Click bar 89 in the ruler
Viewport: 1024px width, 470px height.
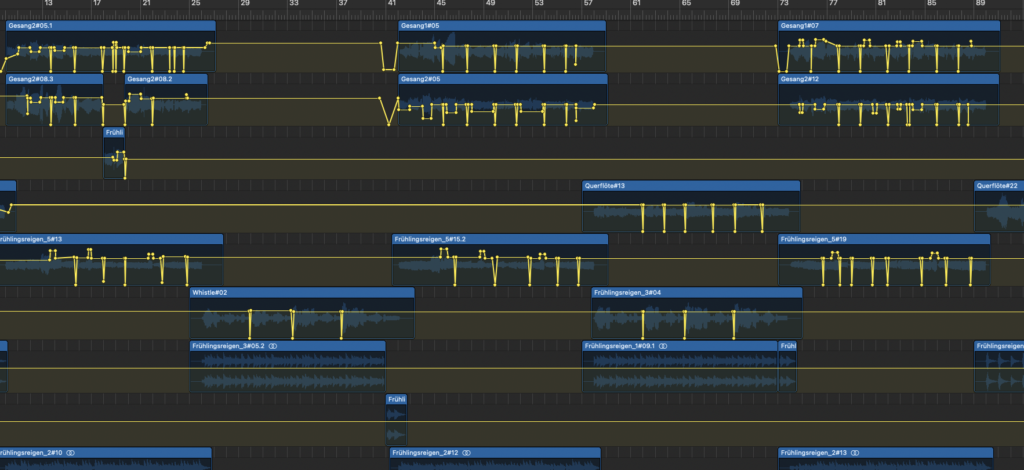(x=981, y=3)
